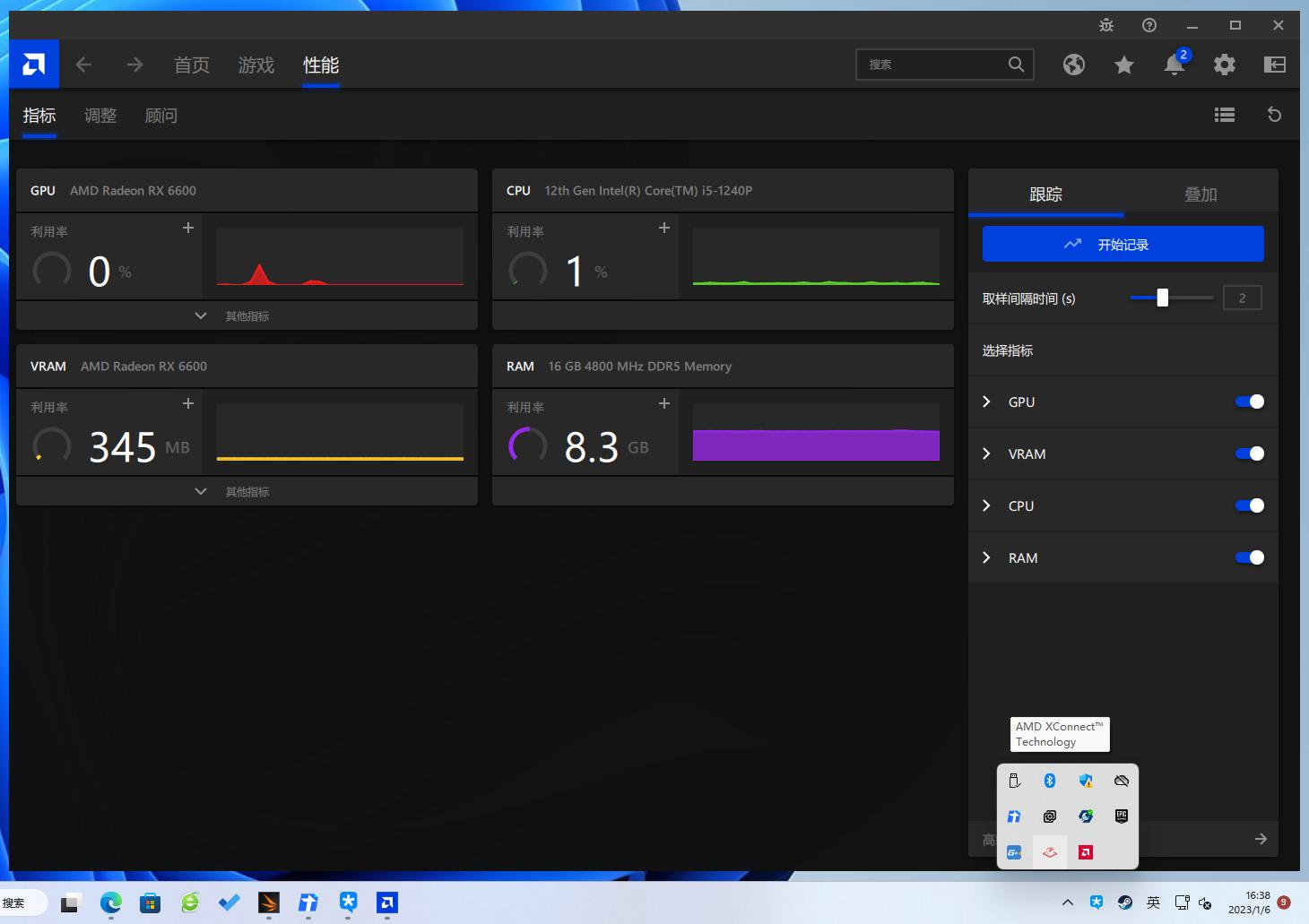Toggle GPU metric tracking off
Viewport: 1309px width, 924px height.
click(x=1249, y=402)
